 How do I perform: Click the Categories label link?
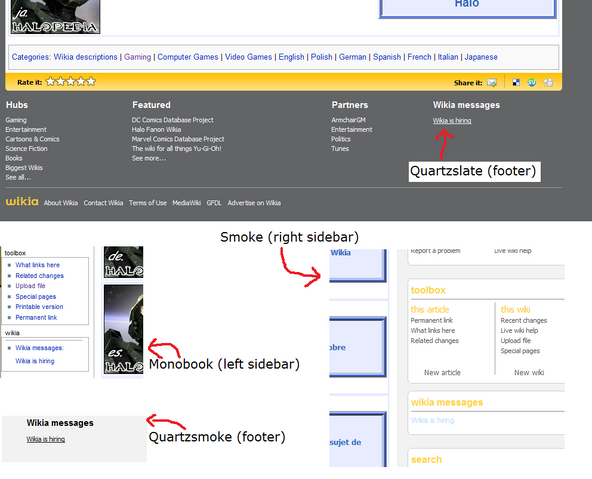point(30,57)
